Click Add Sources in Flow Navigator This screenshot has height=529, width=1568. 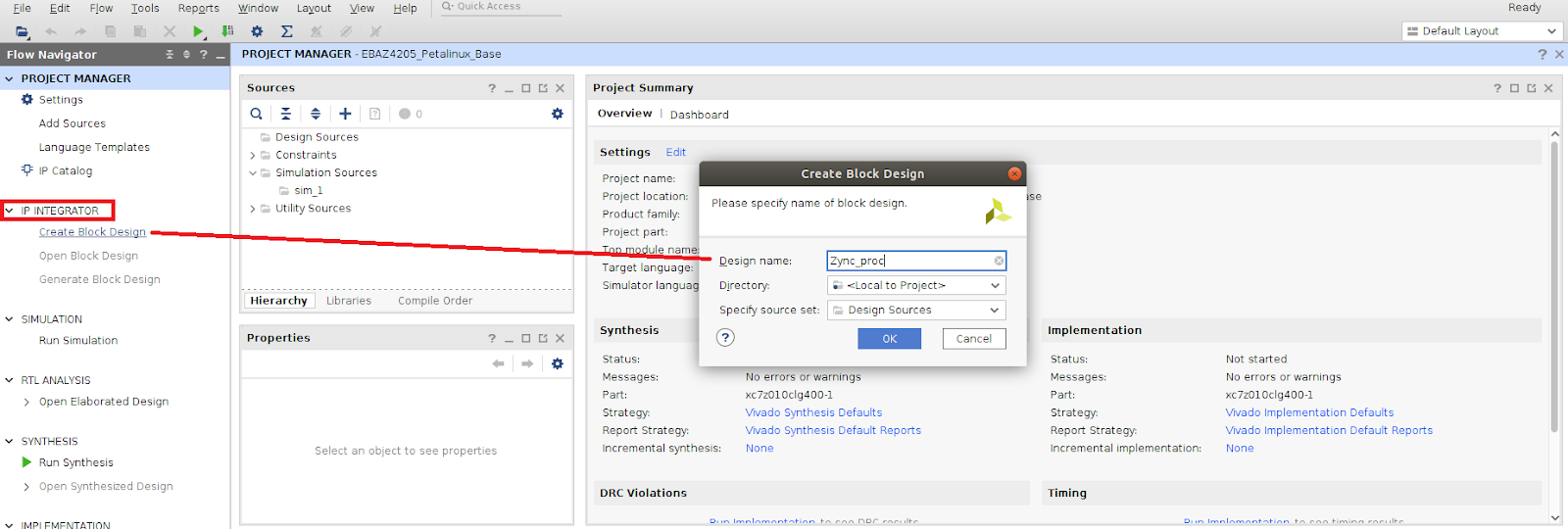coord(73,123)
